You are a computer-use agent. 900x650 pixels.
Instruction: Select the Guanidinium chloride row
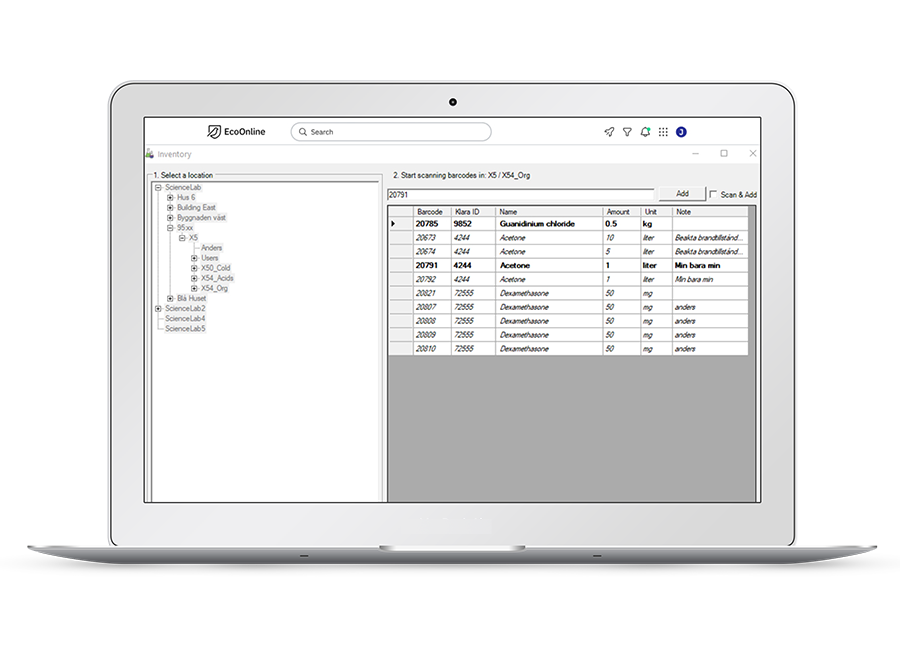pyautogui.click(x=537, y=224)
